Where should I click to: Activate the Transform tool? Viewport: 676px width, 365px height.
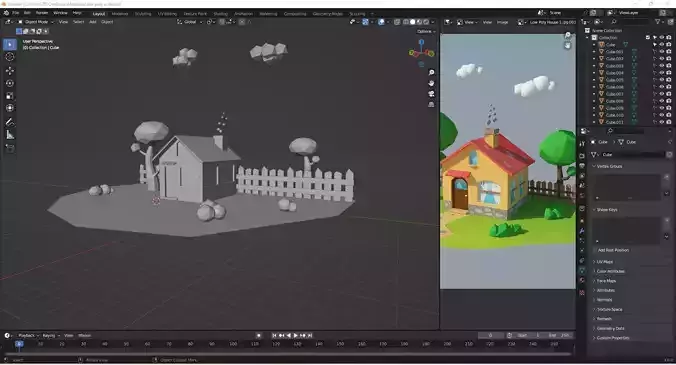point(9,108)
